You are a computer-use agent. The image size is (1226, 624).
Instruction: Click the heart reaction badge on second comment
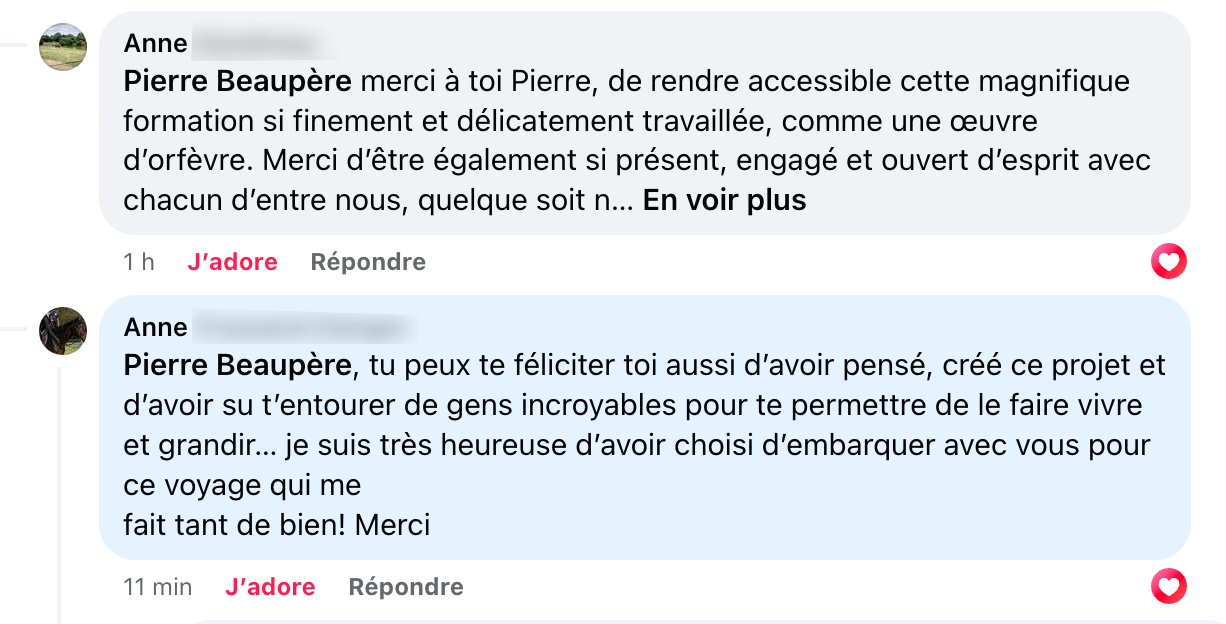click(1168, 586)
